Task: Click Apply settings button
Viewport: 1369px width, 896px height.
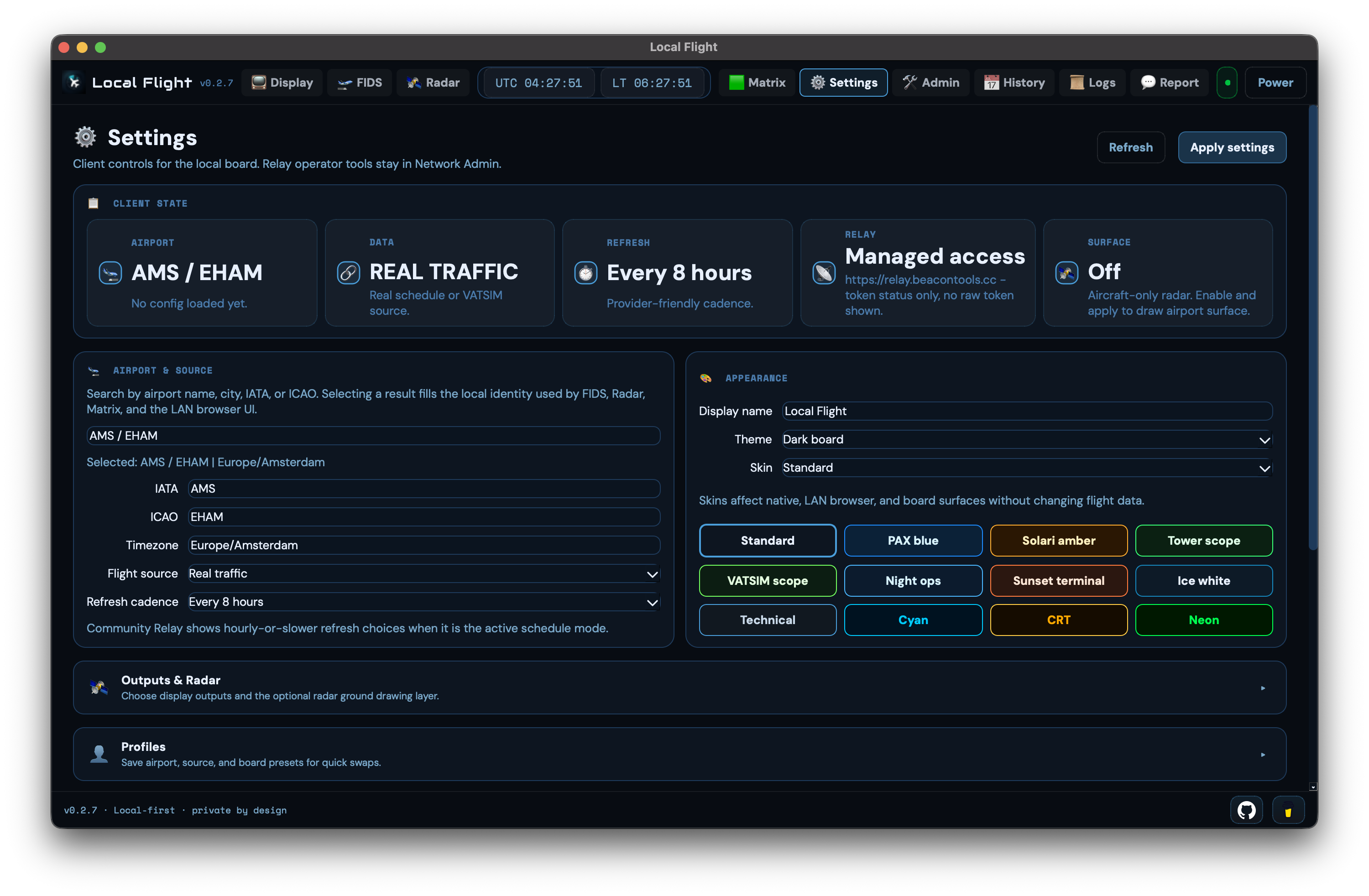Action: [x=1232, y=147]
